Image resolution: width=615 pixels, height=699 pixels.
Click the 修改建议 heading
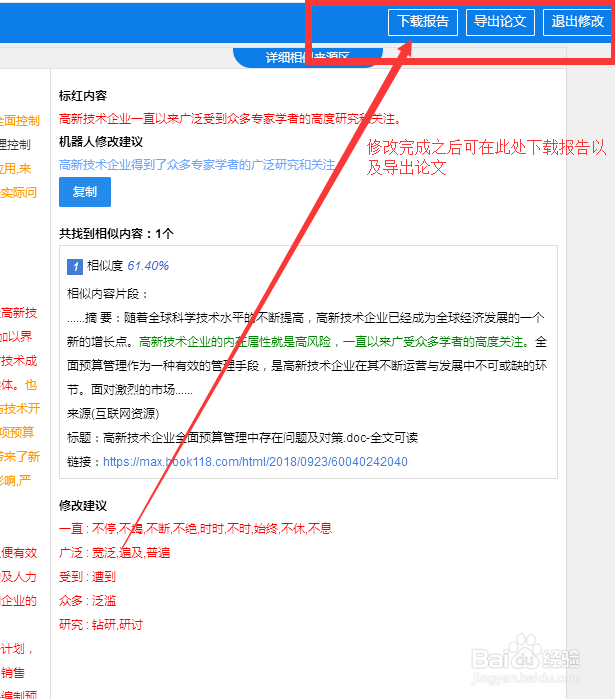coord(83,506)
